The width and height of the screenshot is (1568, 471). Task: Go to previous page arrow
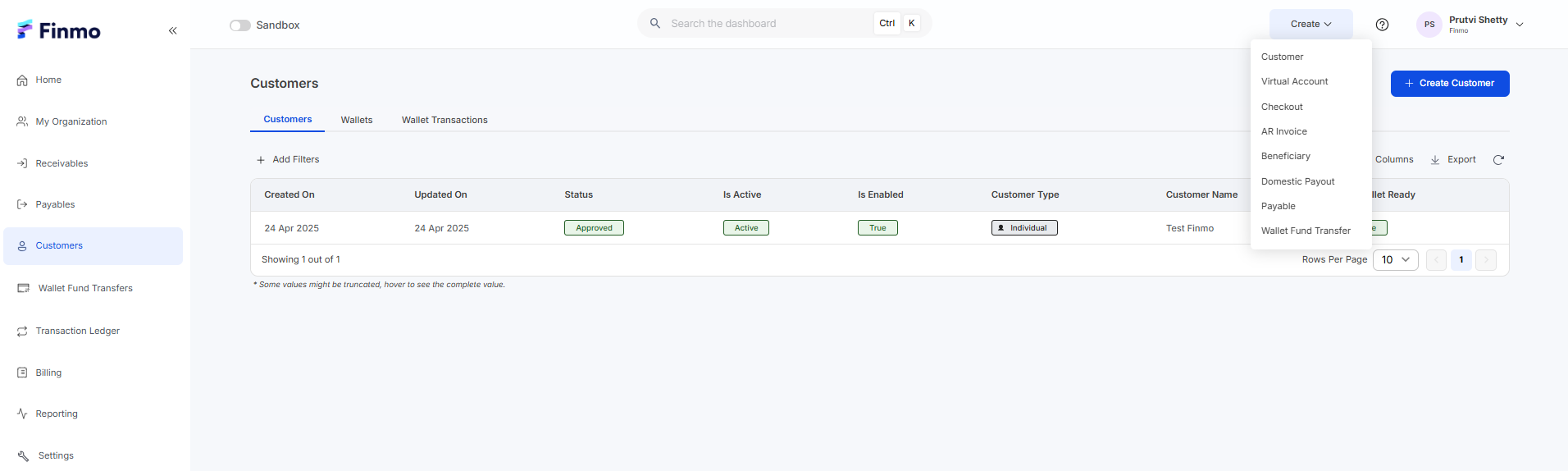(1436, 260)
